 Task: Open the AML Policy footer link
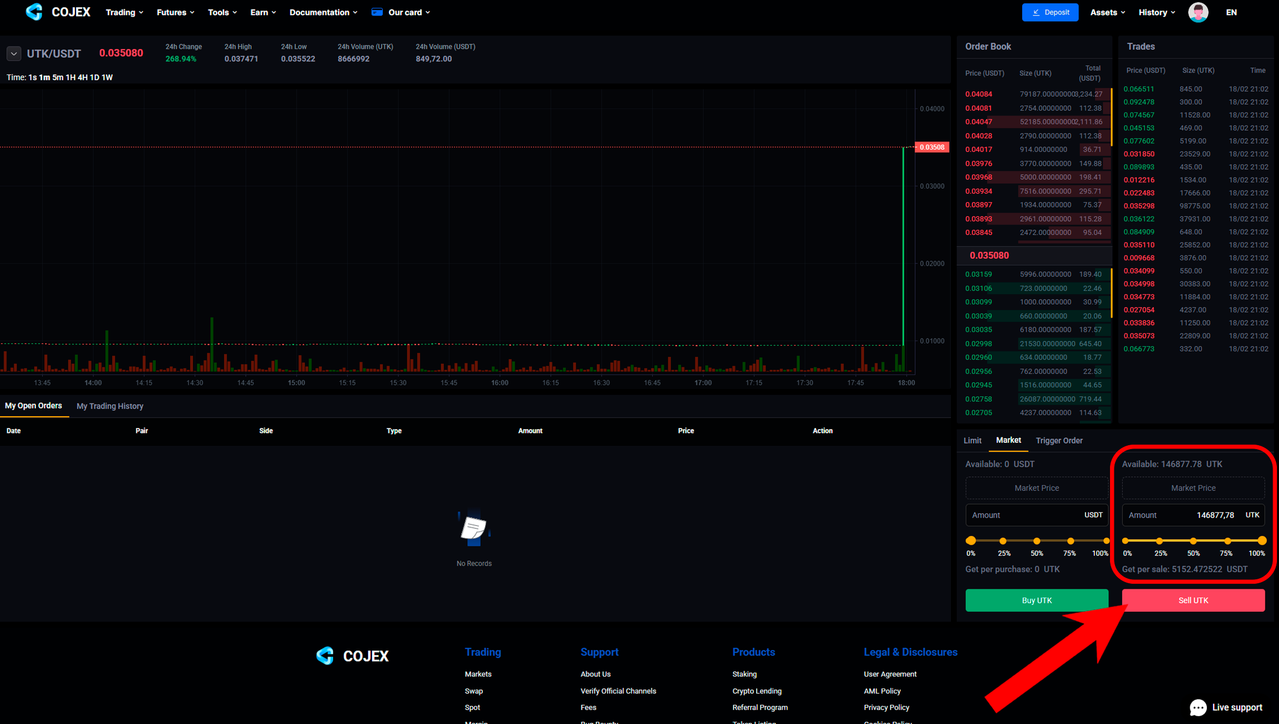click(882, 691)
